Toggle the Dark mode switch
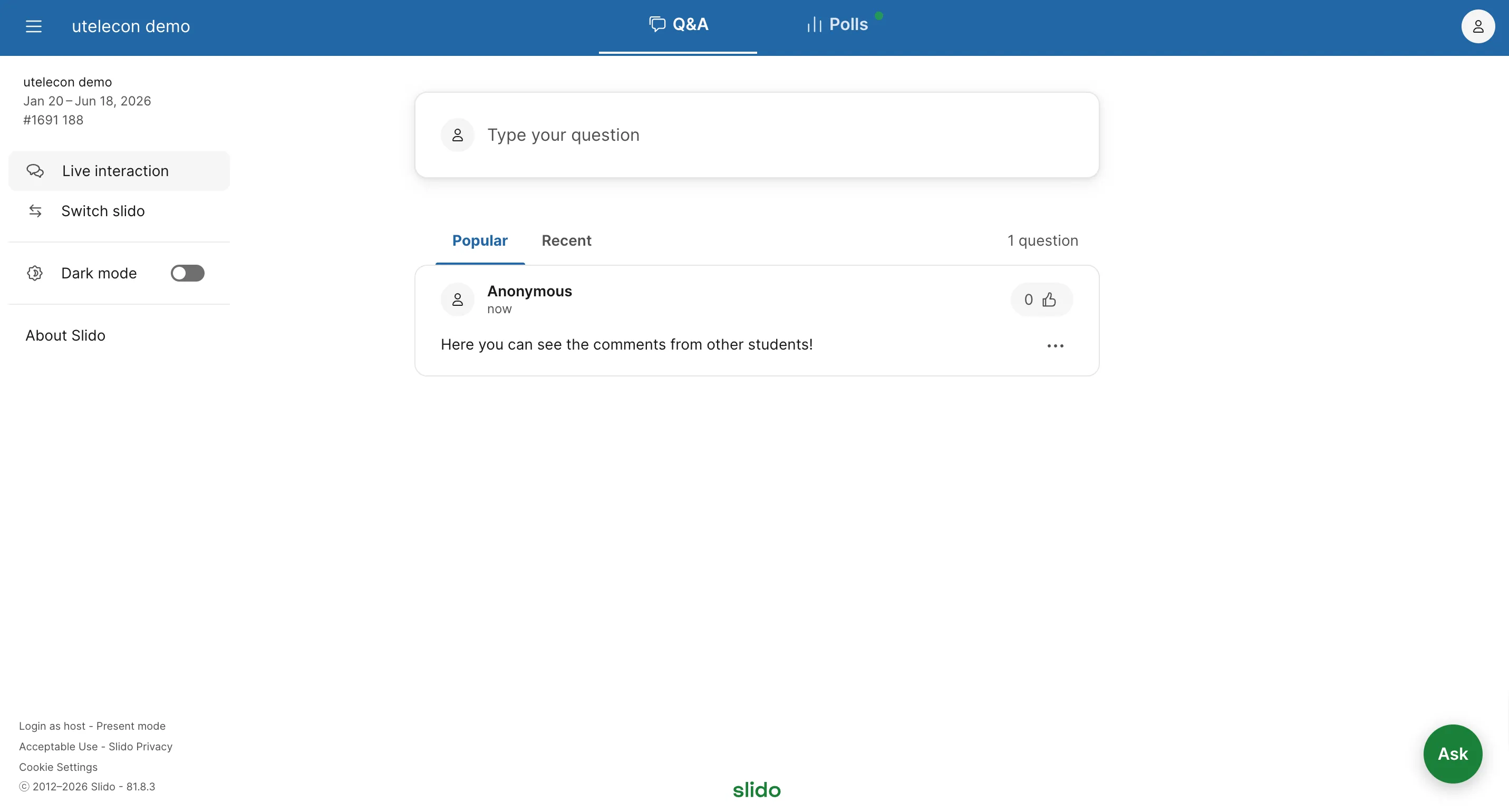 coord(188,273)
